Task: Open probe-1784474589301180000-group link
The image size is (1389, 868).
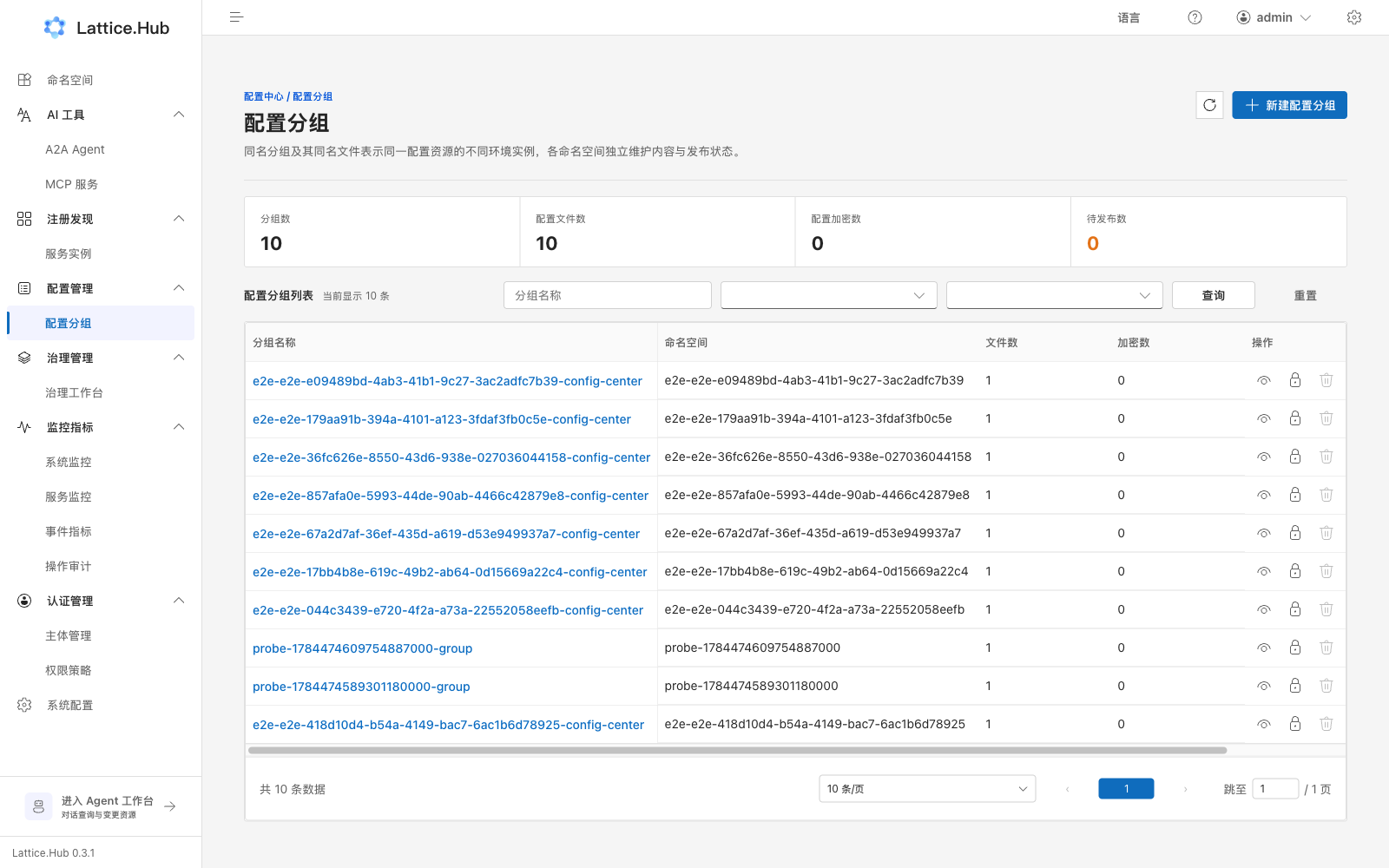Action: pyautogui.click(x=361, y=687)
